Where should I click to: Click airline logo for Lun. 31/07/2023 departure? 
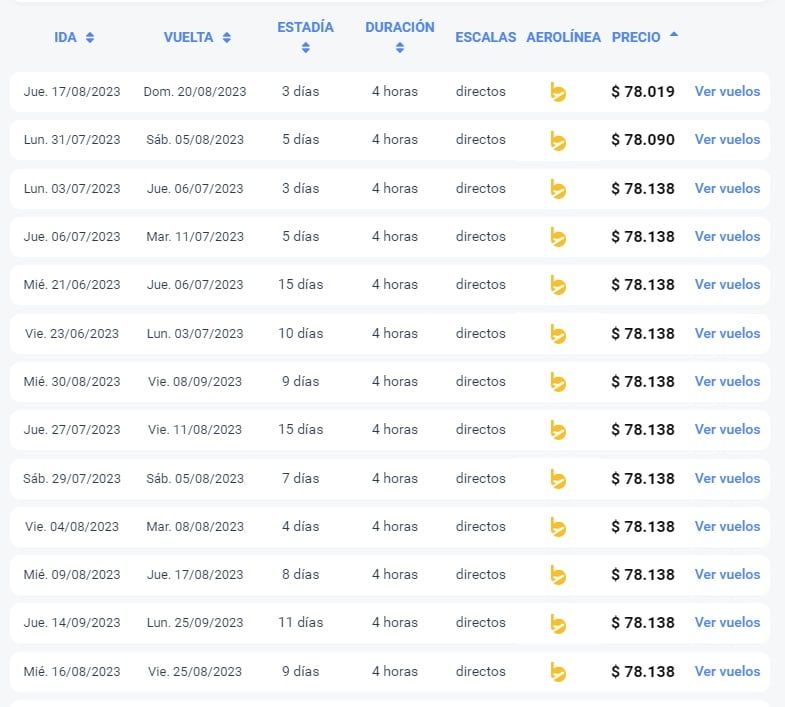coord(558,140)
